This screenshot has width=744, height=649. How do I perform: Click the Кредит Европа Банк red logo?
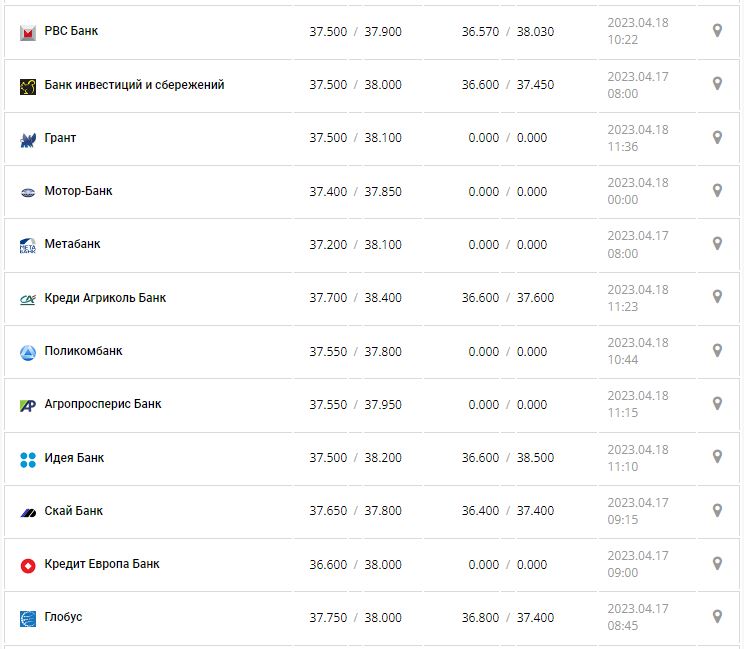28,565
